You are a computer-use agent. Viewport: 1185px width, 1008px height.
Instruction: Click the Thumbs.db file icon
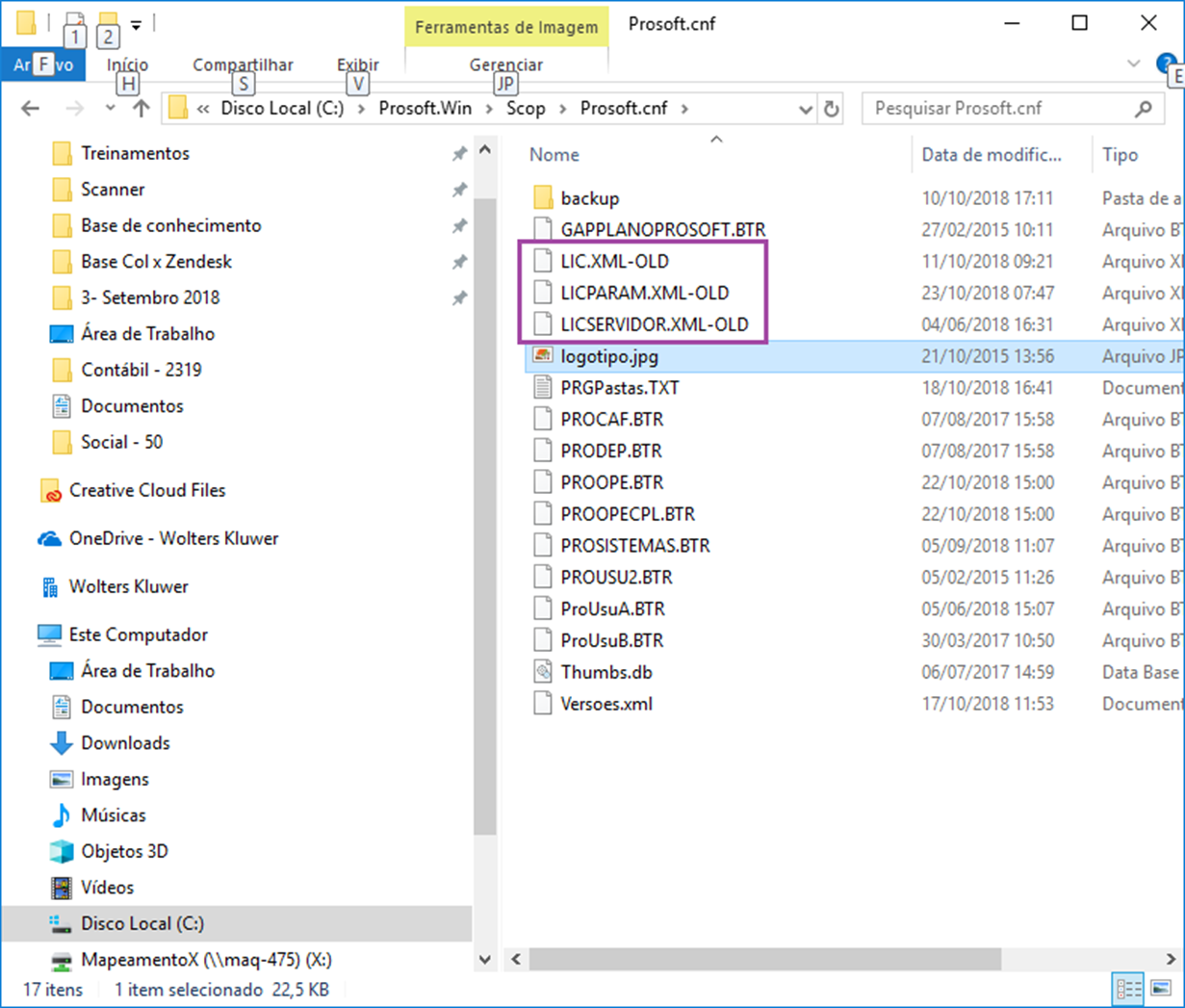[543, 672]
